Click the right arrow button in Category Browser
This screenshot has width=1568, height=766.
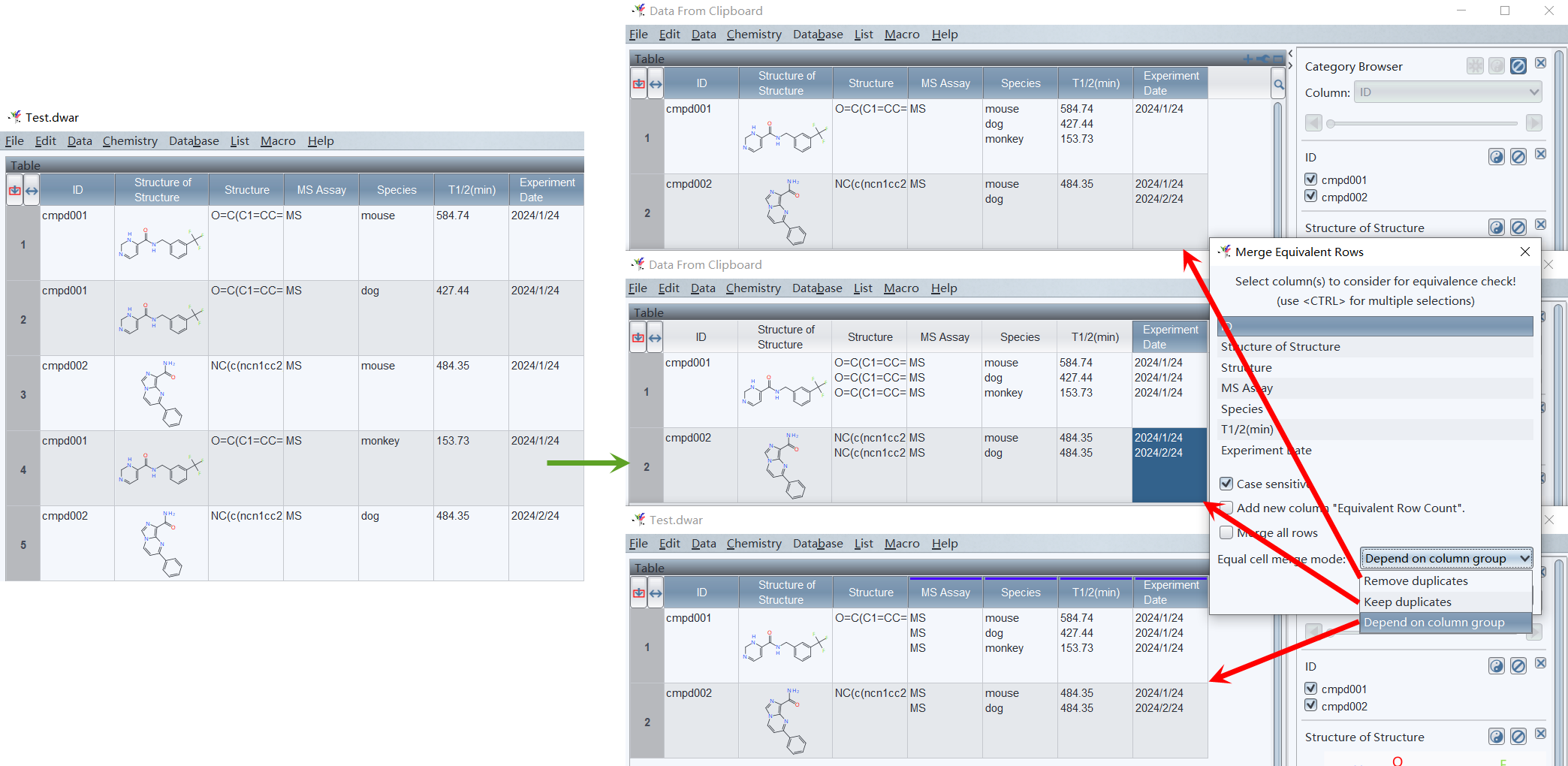pos(1533,122)
